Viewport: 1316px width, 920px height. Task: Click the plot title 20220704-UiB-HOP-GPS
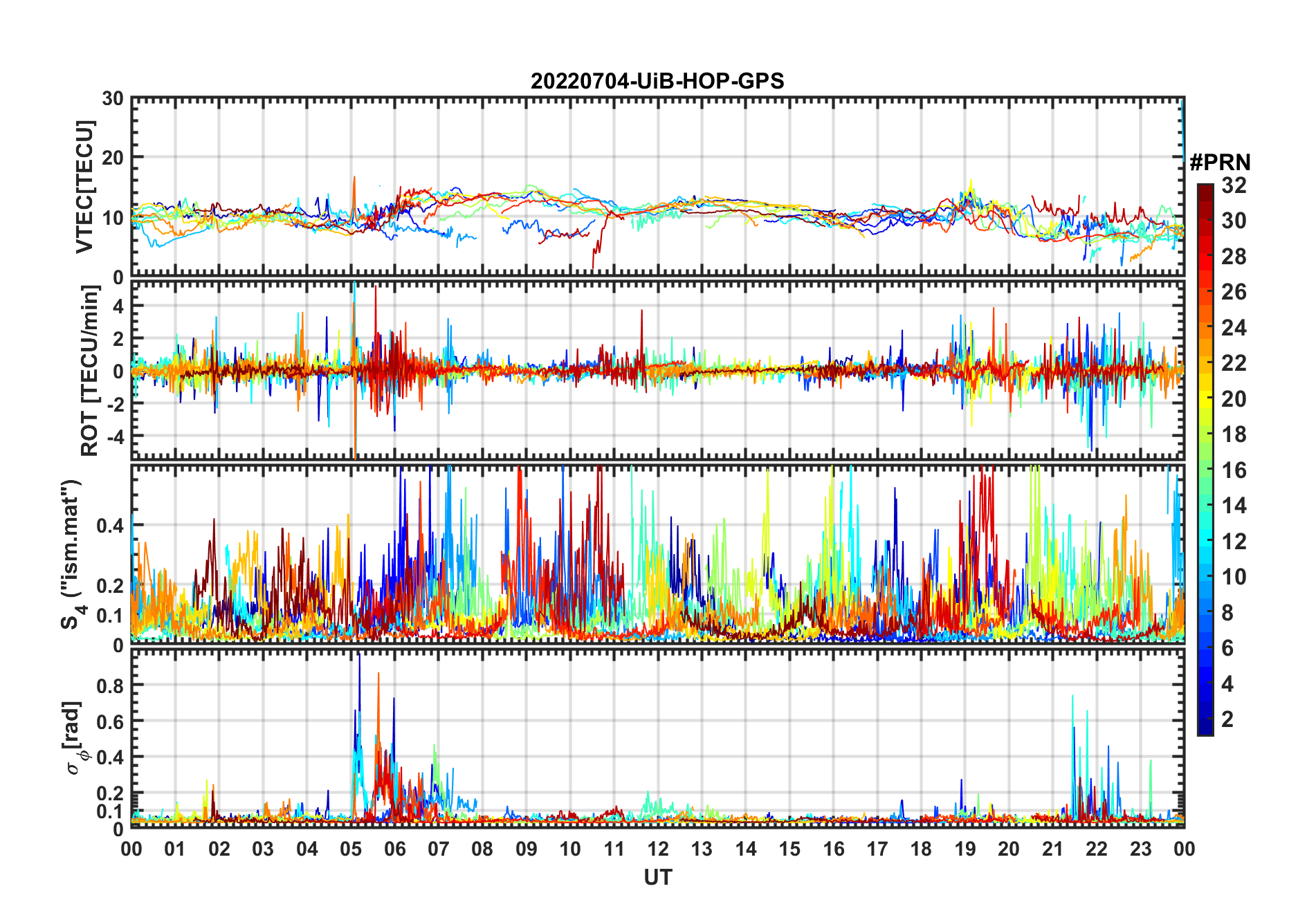pos(657,82)
